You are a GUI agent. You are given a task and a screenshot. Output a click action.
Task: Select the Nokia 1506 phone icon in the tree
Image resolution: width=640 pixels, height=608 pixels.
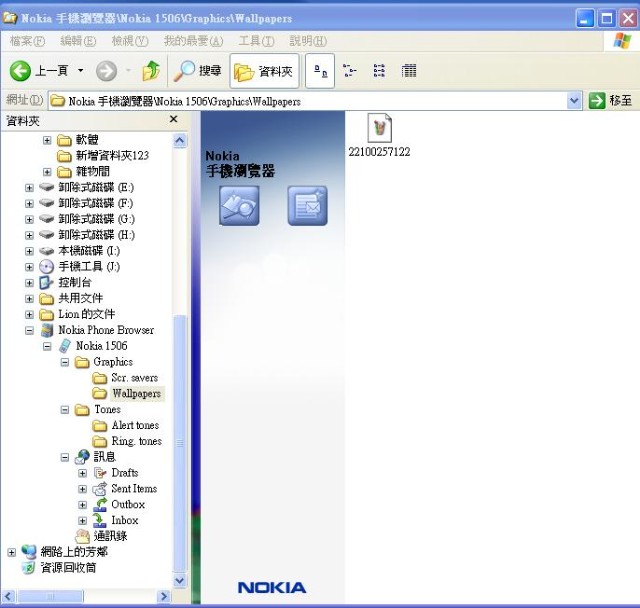[65, 346]
